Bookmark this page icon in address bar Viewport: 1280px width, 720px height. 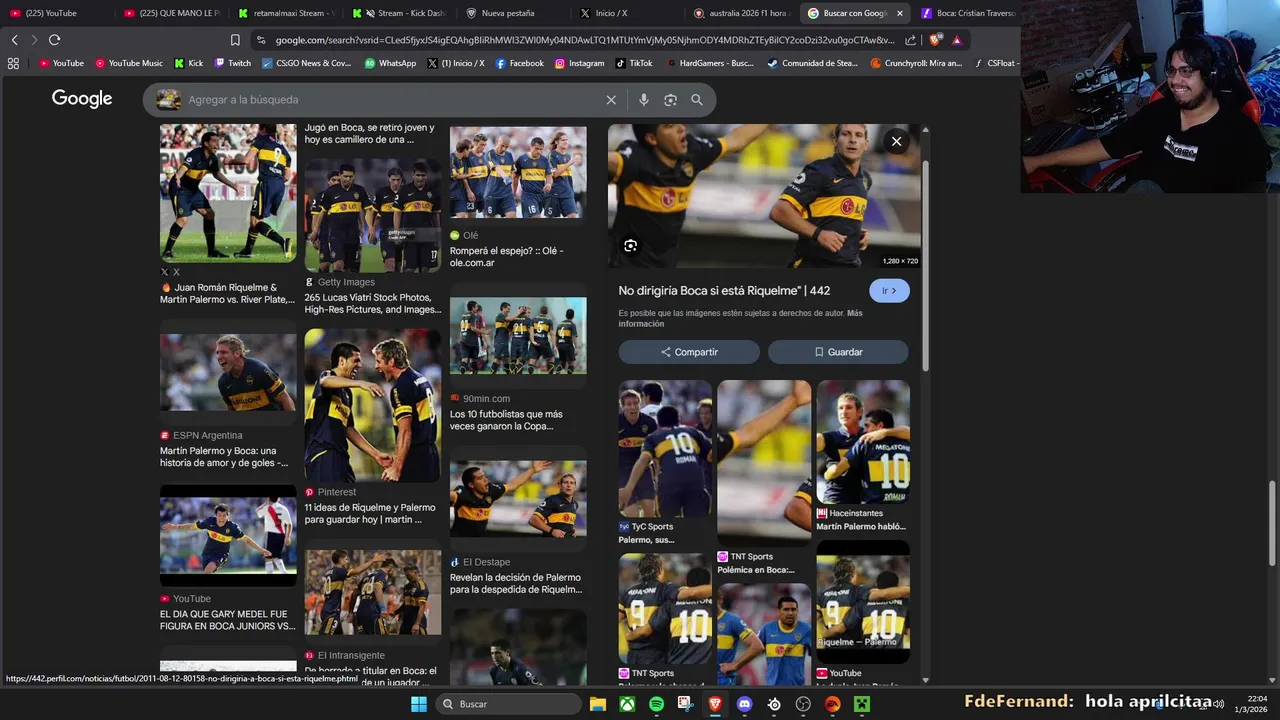point(235,40)
